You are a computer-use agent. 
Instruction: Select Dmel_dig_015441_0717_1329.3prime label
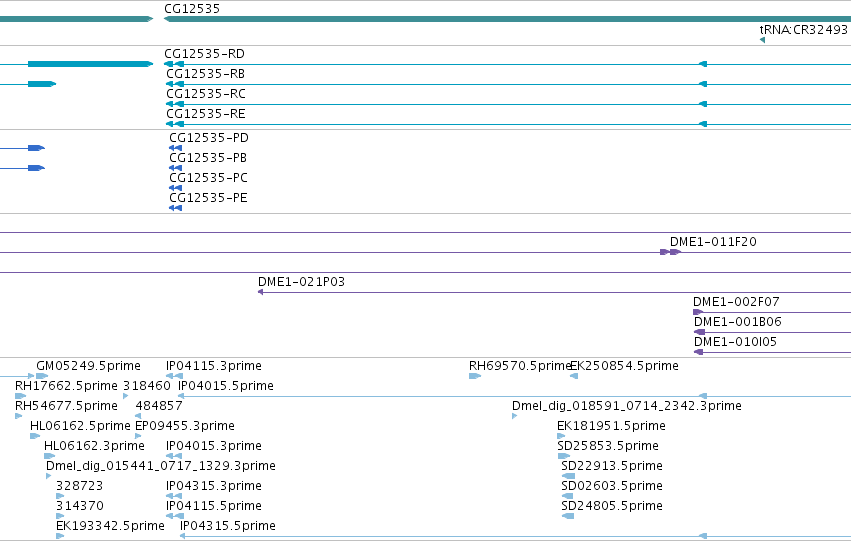161,467
